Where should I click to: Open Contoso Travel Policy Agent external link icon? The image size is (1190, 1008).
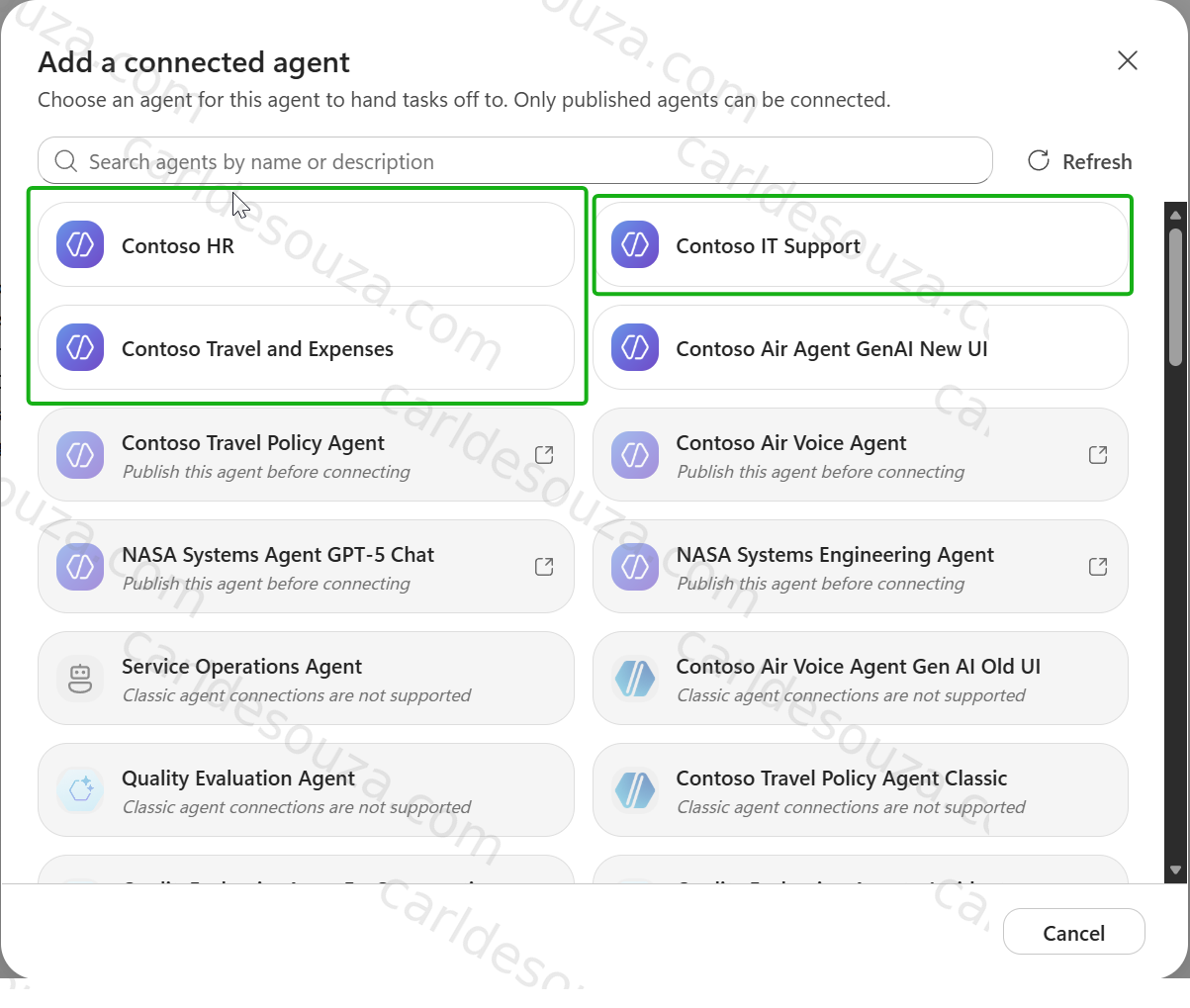[544, 455]
